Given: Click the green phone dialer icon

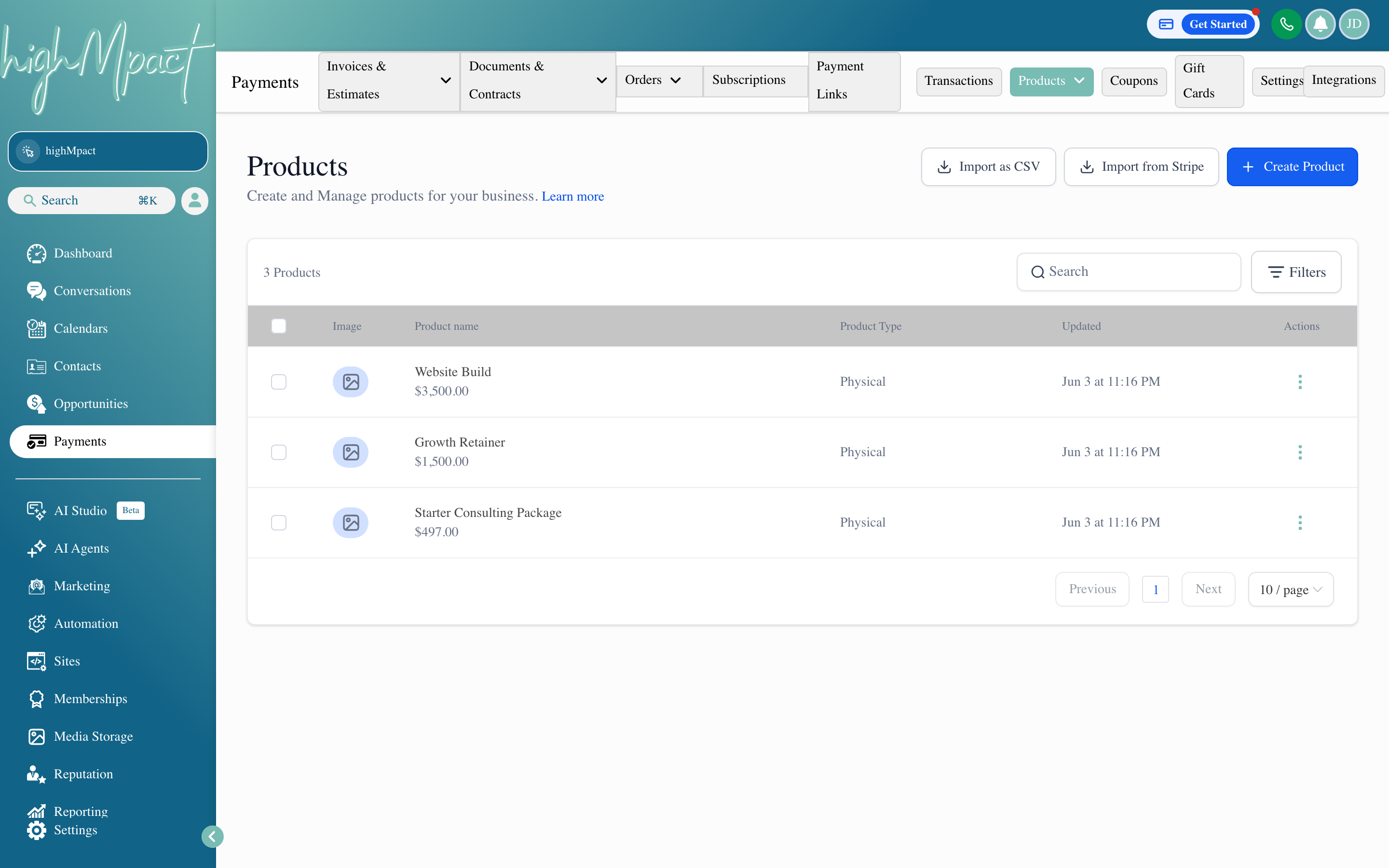Looking at the screenshot, I should (x=1286, y=24).
